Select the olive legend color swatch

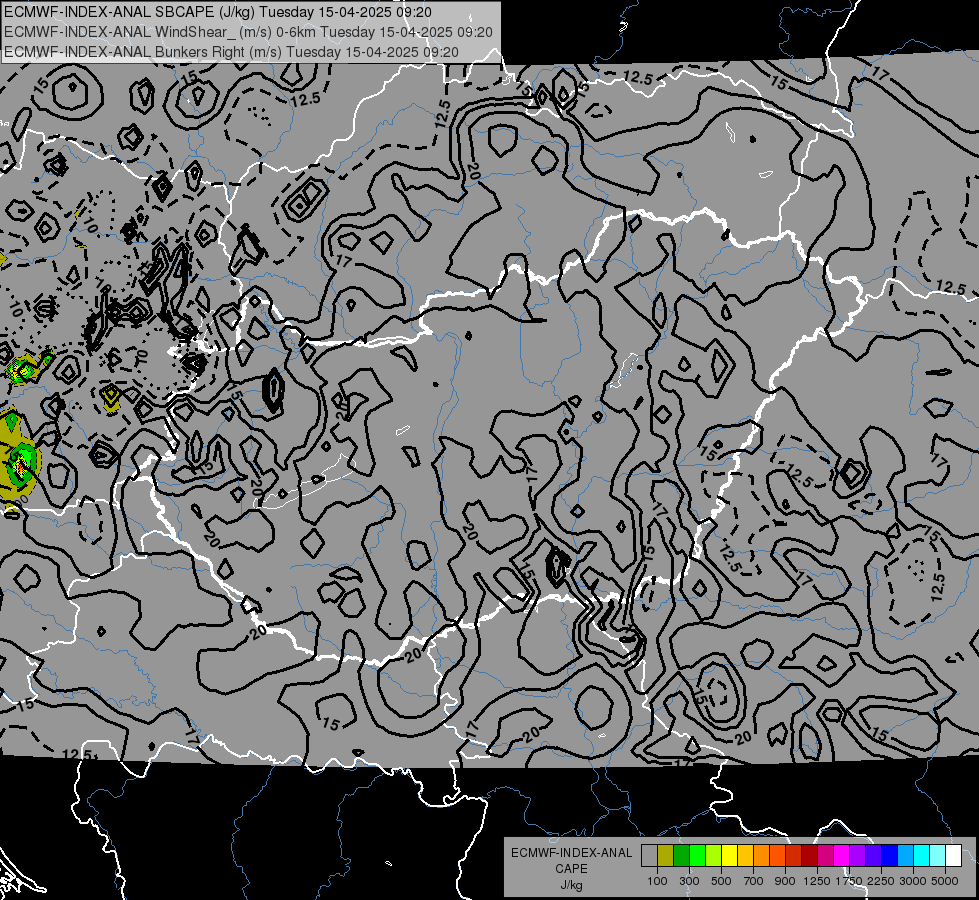click(x=666, y=855)
